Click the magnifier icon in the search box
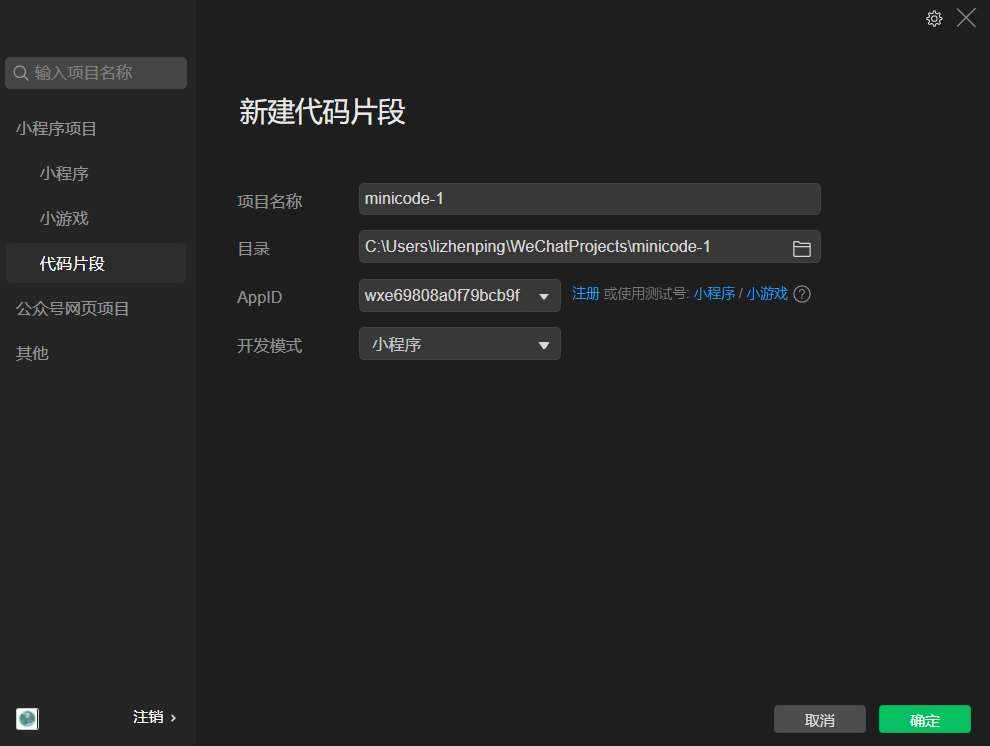 (x=21, y=73)
